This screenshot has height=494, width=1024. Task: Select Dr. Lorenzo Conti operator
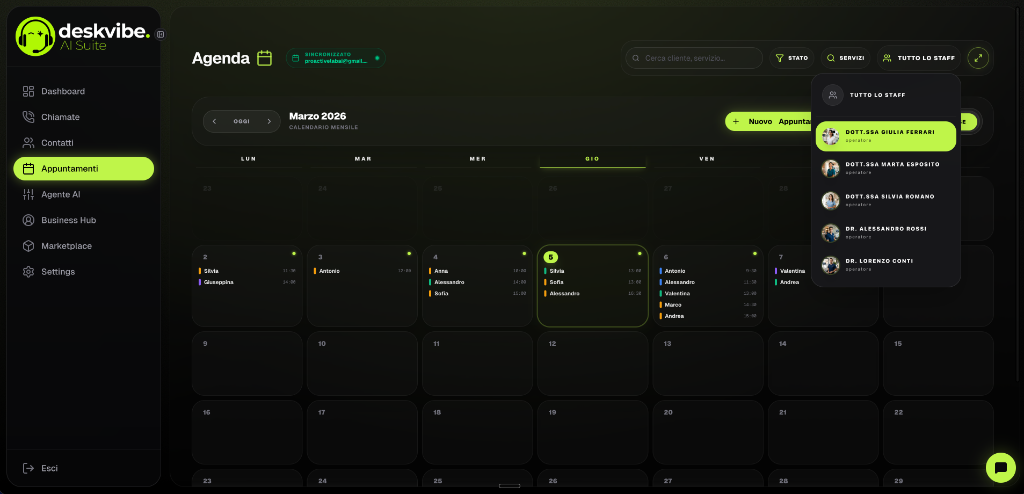[886, 265]
